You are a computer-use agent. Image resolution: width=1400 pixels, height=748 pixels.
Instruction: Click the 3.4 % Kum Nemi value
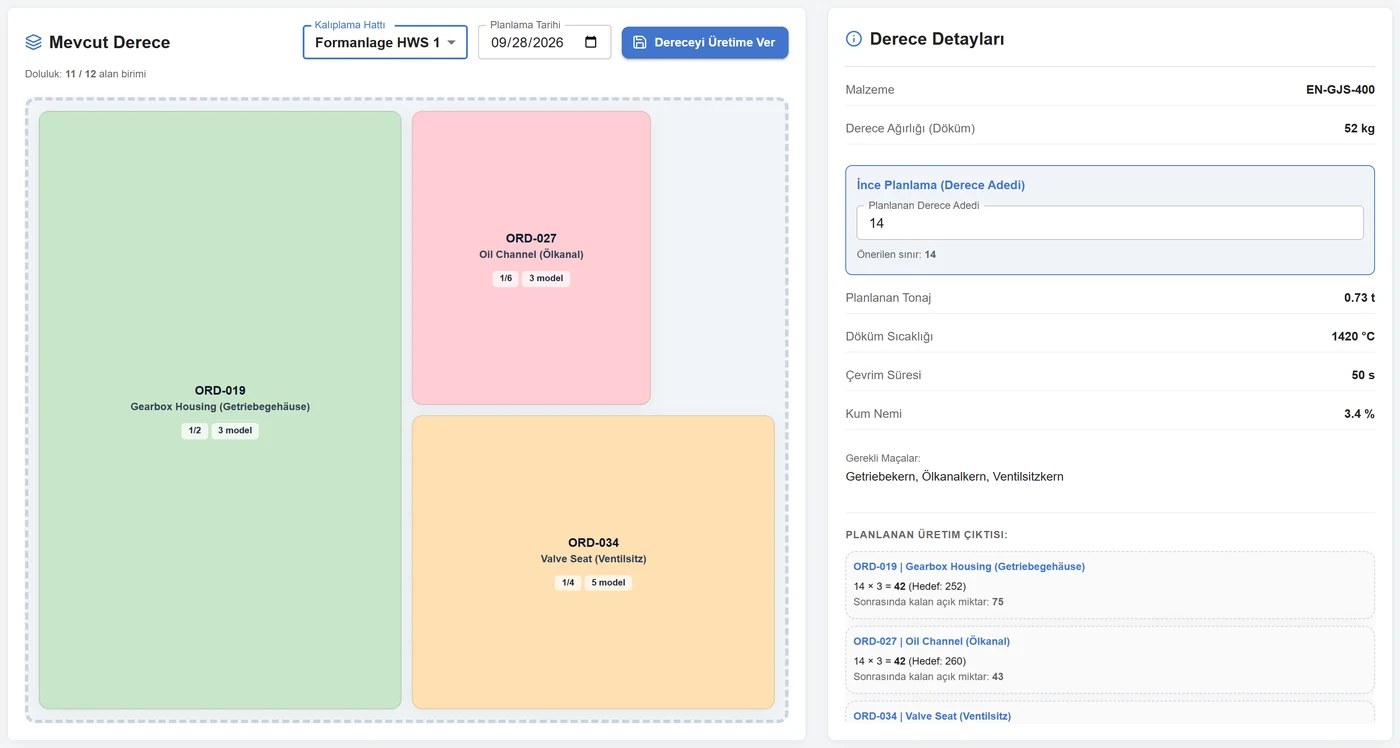point(1359,414)
